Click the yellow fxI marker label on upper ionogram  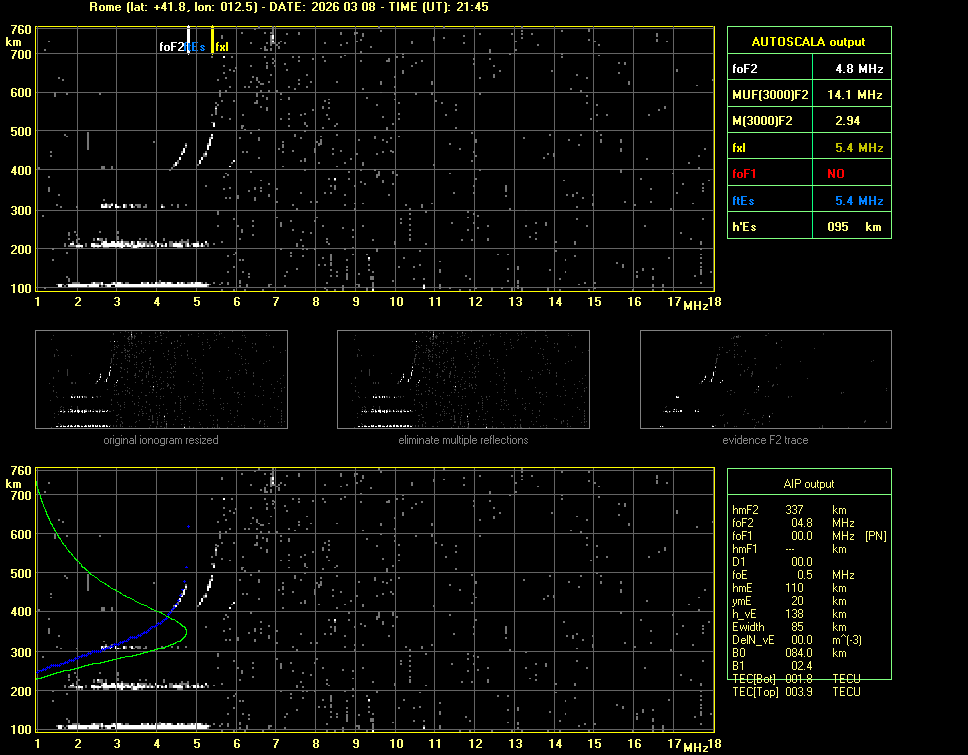pos(222,47)
